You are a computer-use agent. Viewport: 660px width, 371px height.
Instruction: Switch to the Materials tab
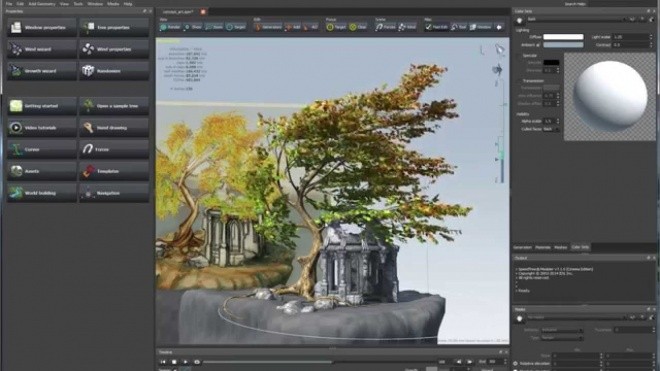[543, 248]
